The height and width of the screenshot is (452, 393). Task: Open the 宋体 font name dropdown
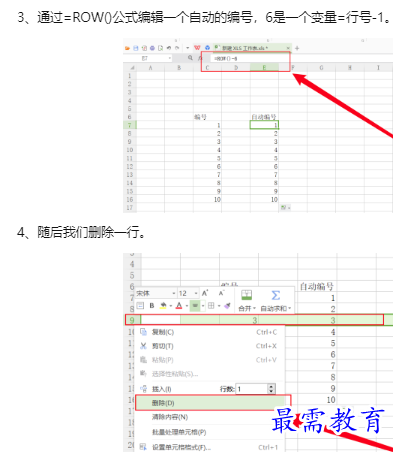174,293
